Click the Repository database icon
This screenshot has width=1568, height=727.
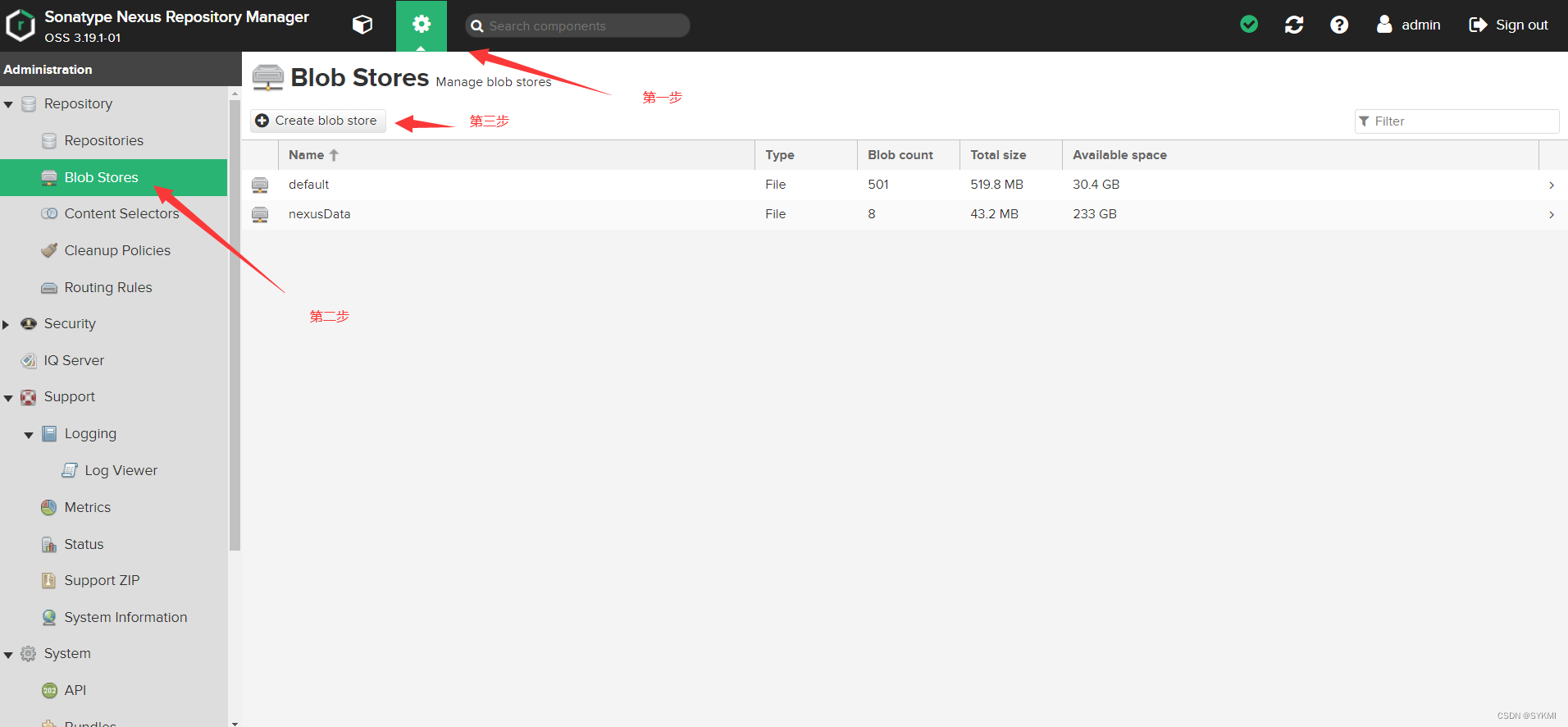point(29,103)
